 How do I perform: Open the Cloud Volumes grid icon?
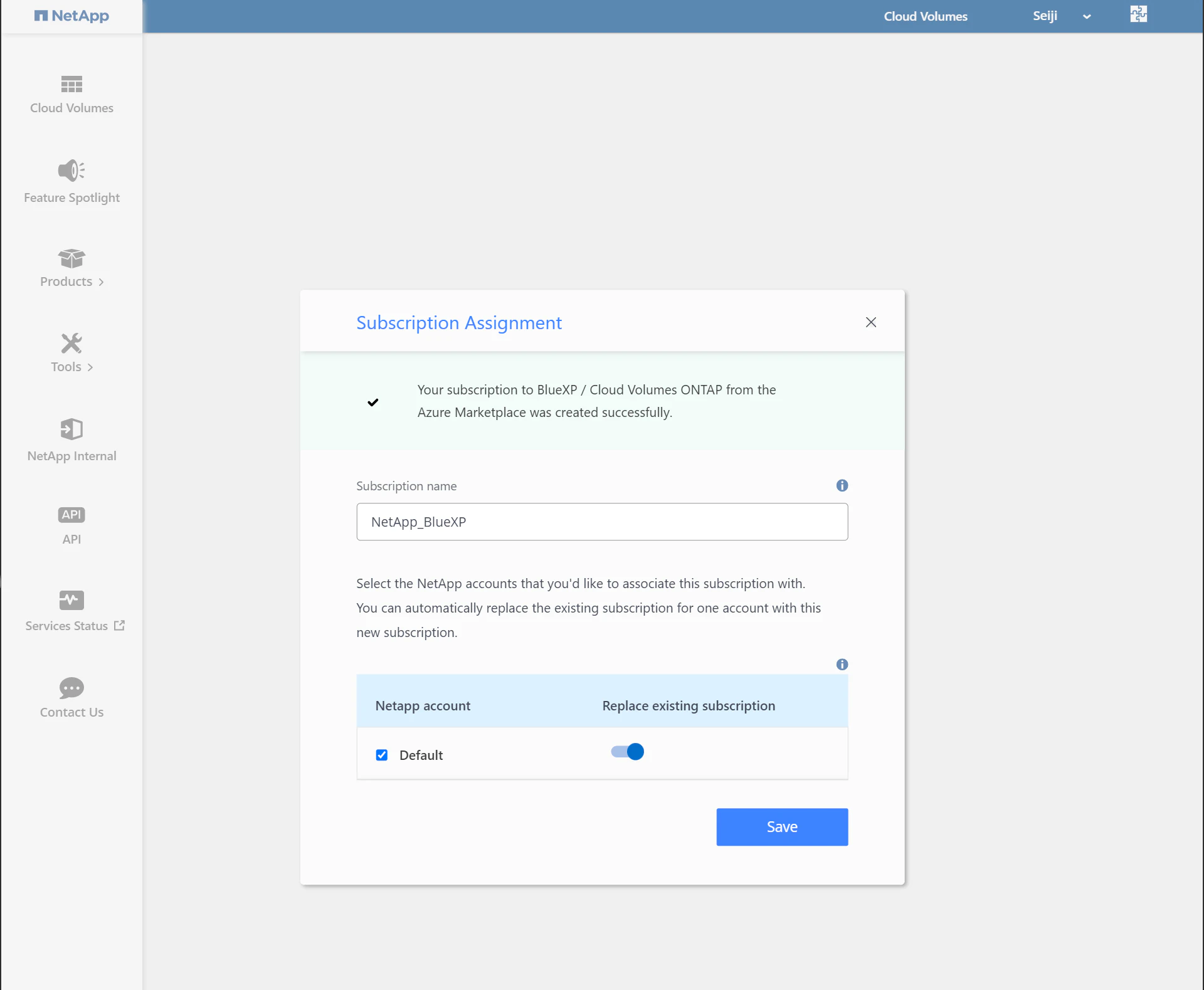pos(71,84)
